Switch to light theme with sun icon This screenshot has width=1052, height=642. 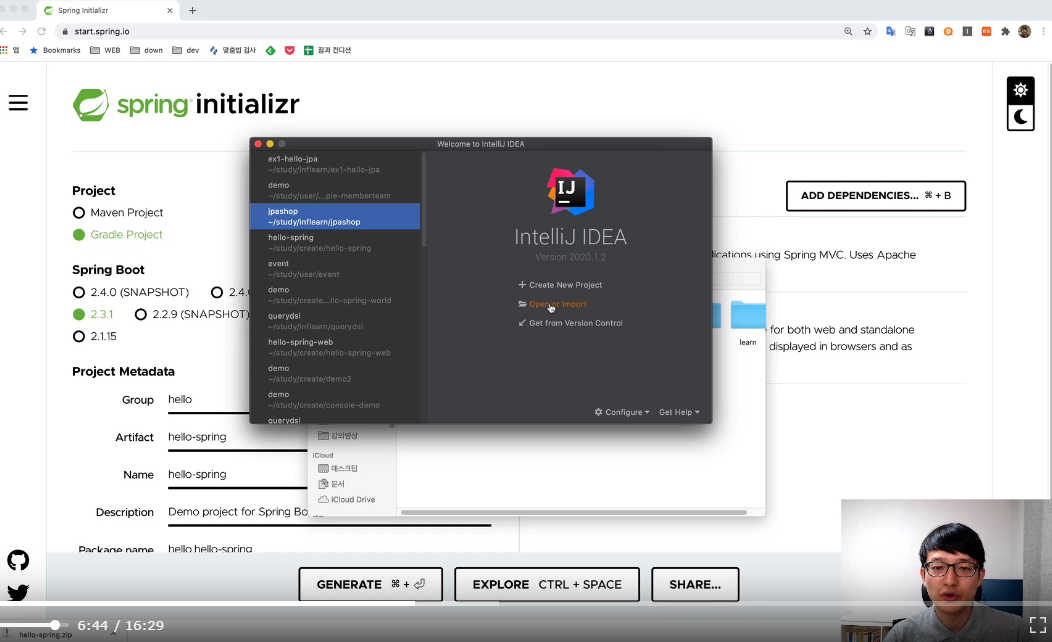(x=1020, y=90)
